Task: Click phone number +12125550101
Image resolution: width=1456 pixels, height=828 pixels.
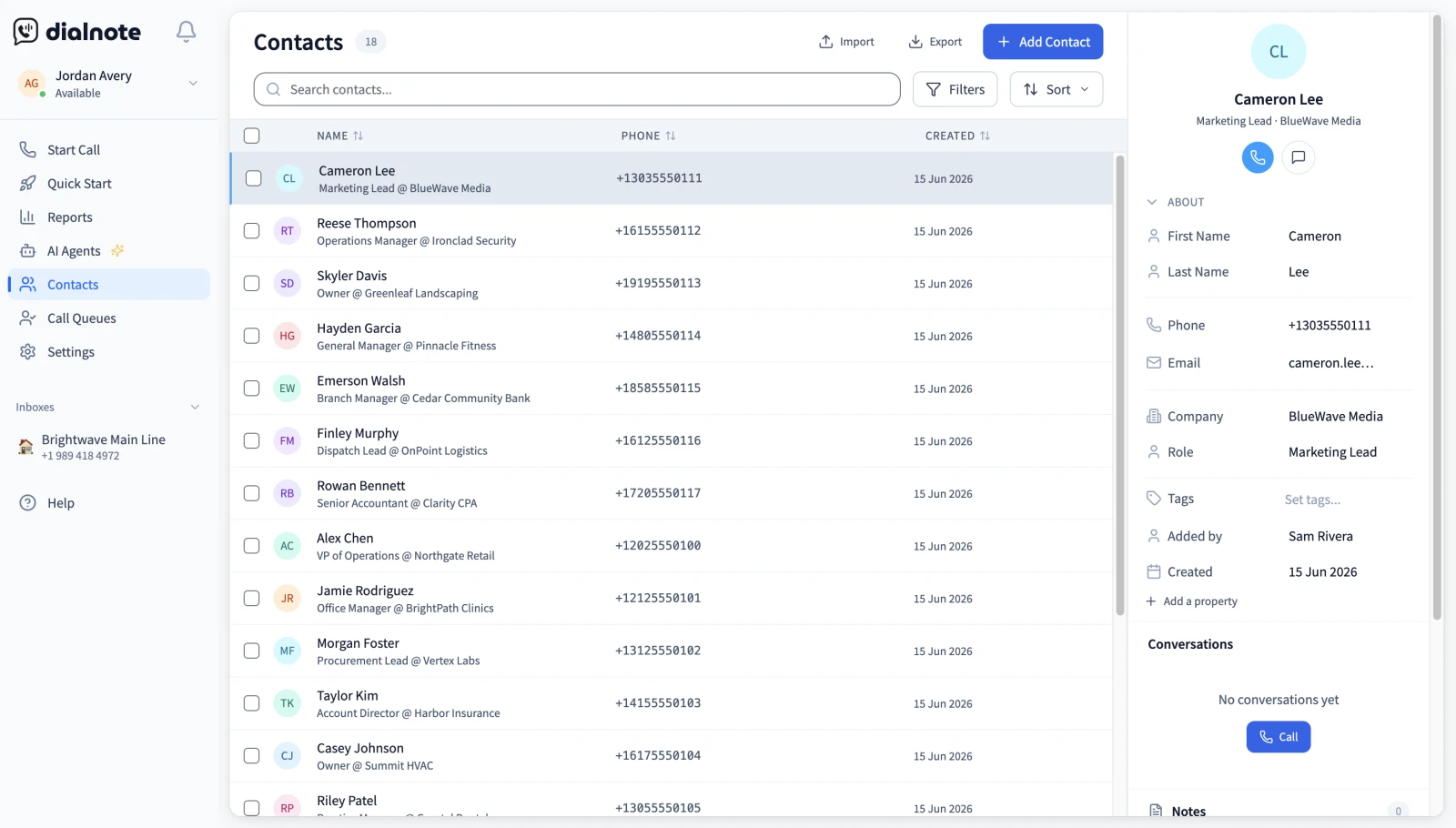Action: [658, 598]
